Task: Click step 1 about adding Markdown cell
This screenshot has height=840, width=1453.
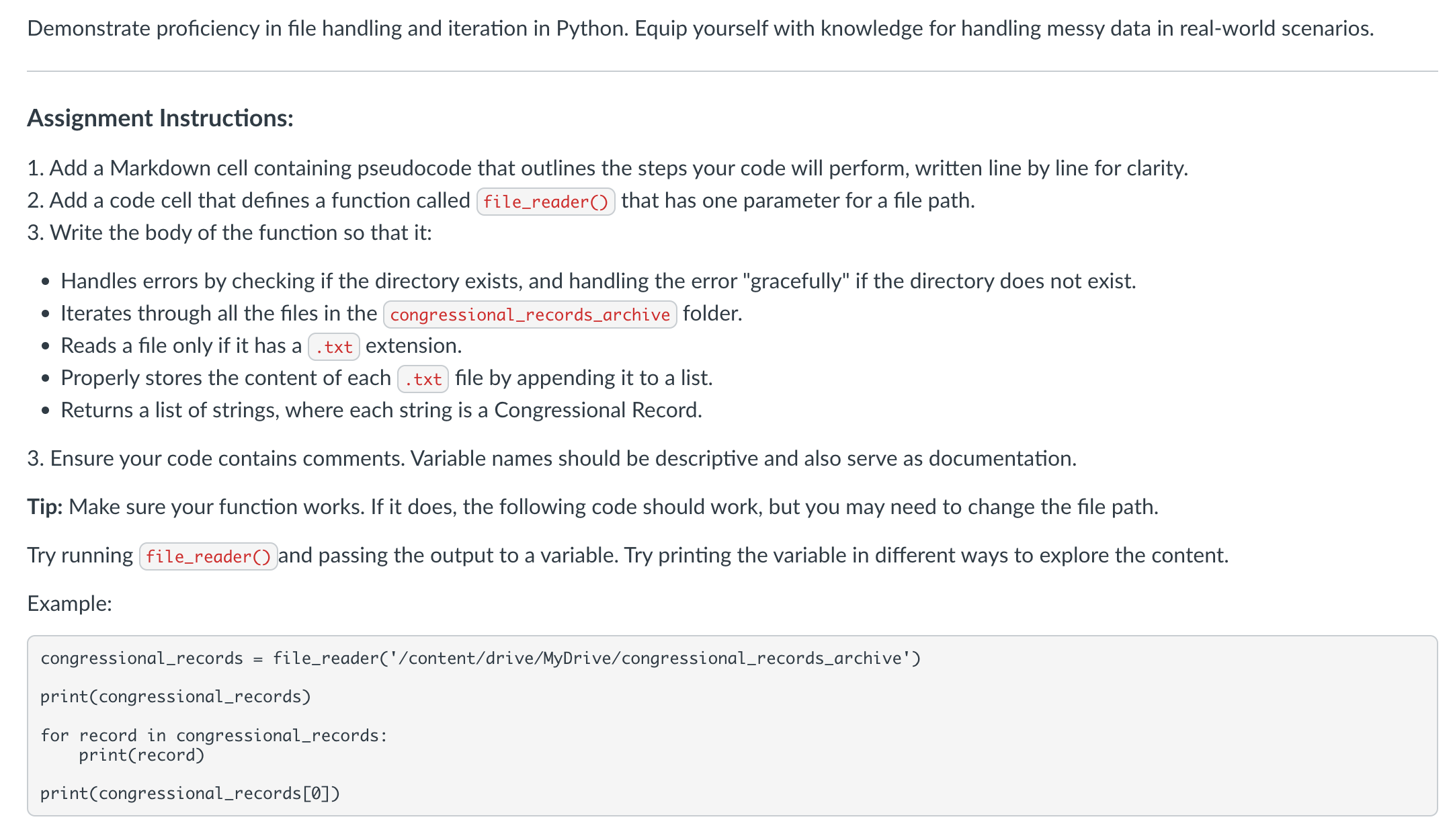Action: pyautogui.click(x=607, y=168)
